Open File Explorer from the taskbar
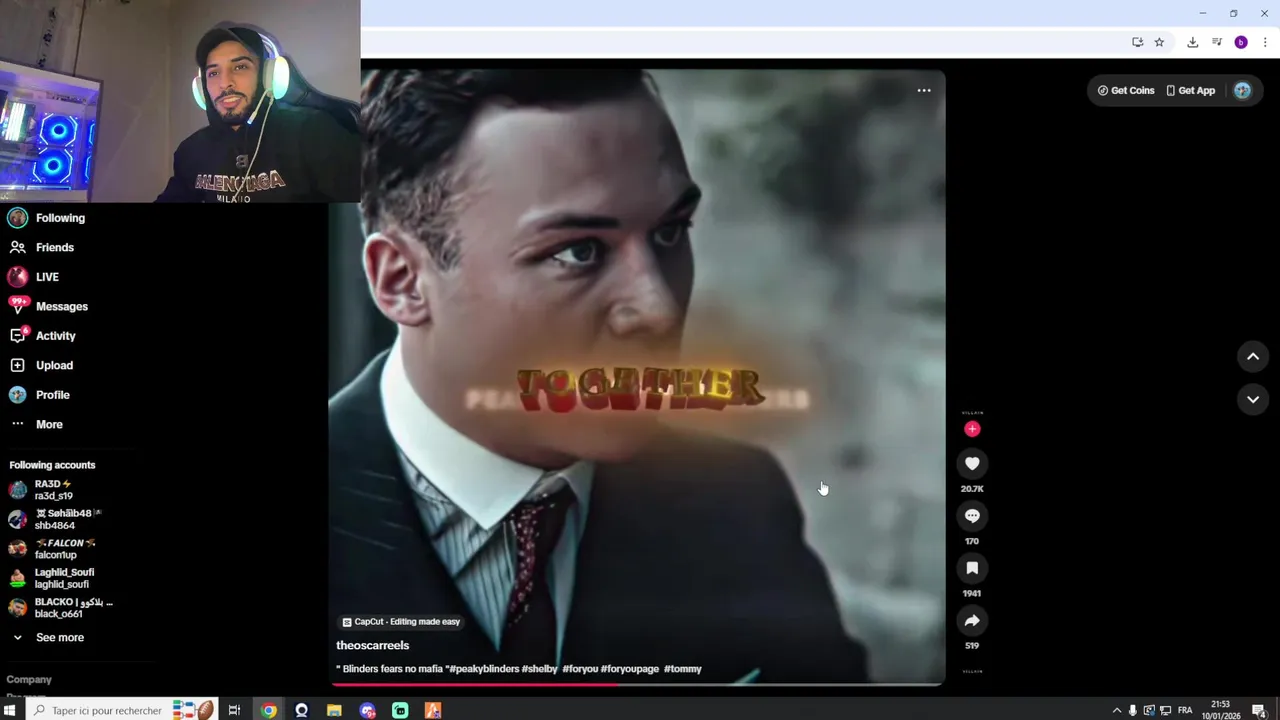The height and width of the screenshot is (720, 1280). coord(334,711)
